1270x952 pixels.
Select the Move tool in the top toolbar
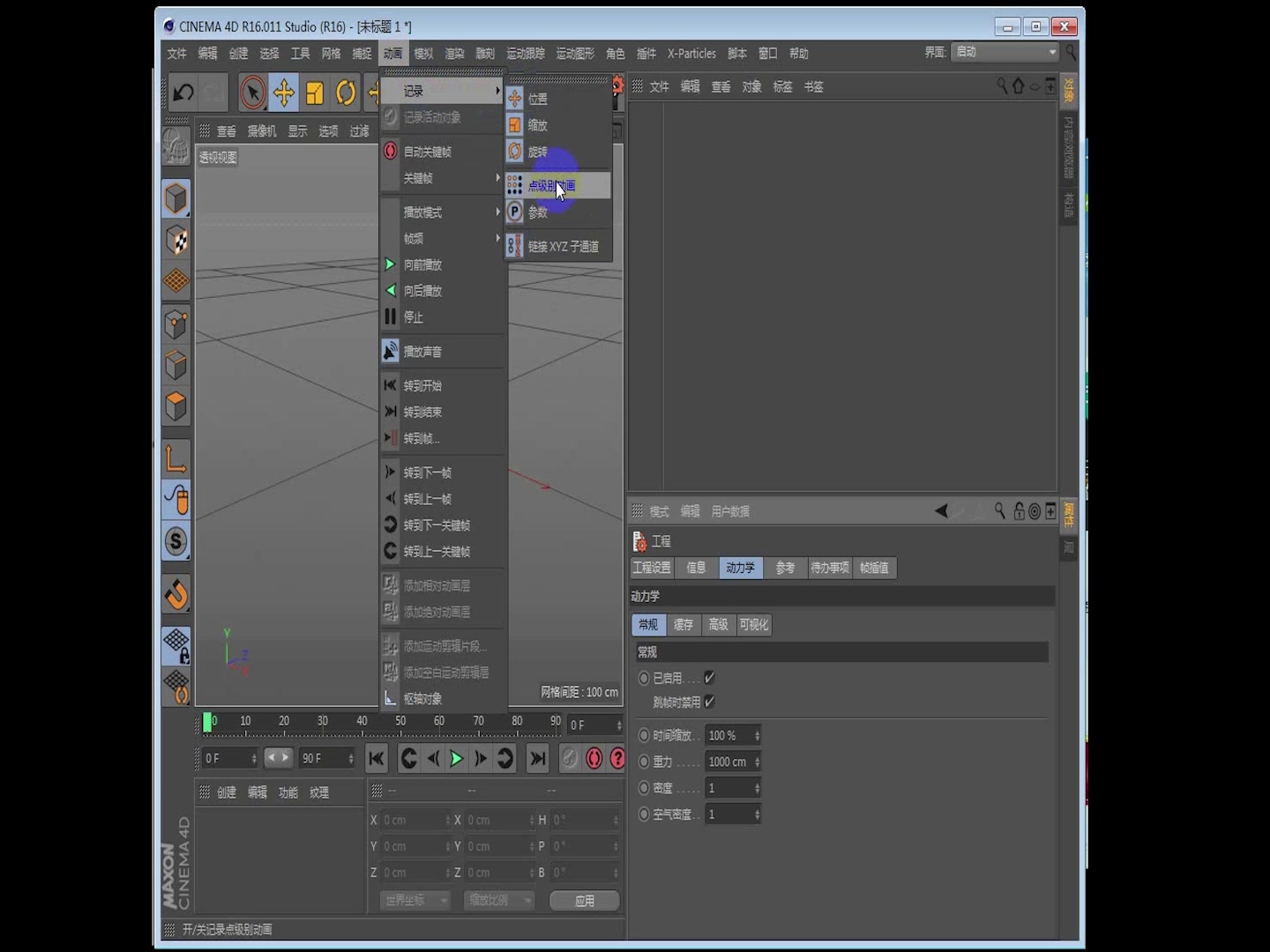point(283,92)
